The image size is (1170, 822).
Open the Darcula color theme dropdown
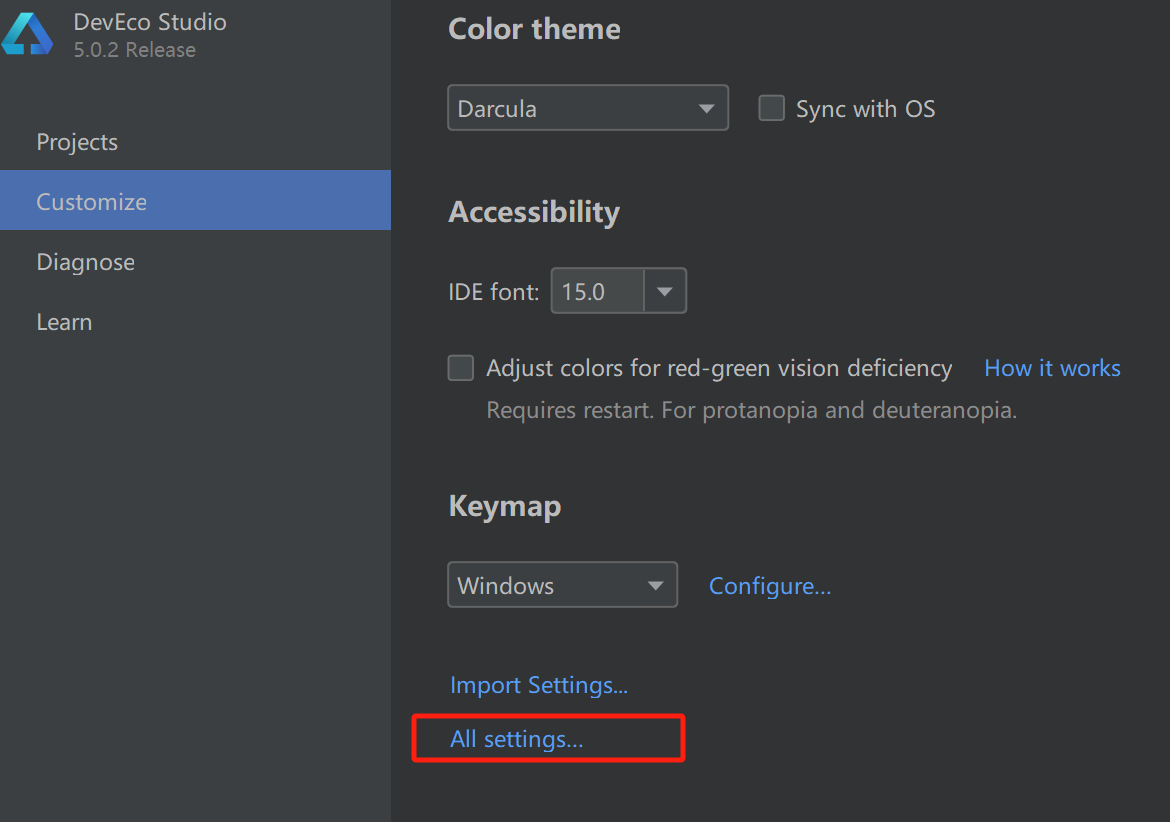pyautogui.click(x=587, y=108)
